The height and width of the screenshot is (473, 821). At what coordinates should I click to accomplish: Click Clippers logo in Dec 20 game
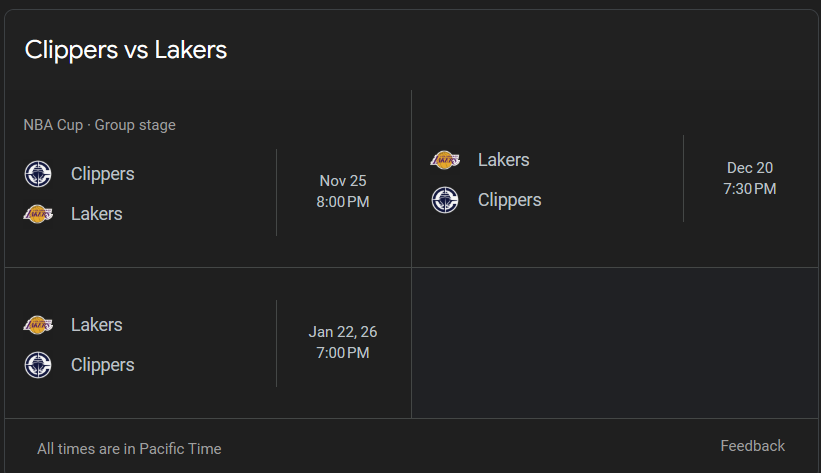(445, 200)
